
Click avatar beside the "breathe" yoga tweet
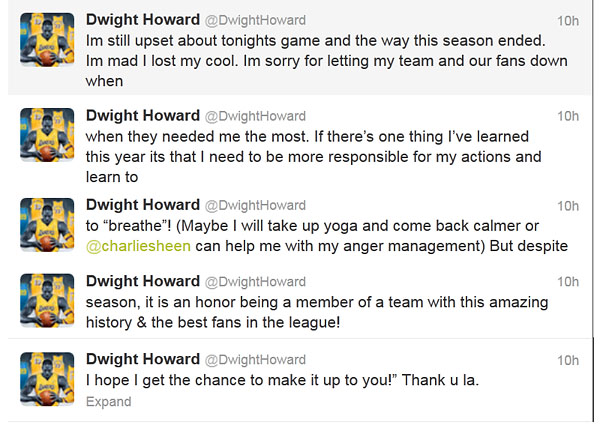click(x=47, y=225)
